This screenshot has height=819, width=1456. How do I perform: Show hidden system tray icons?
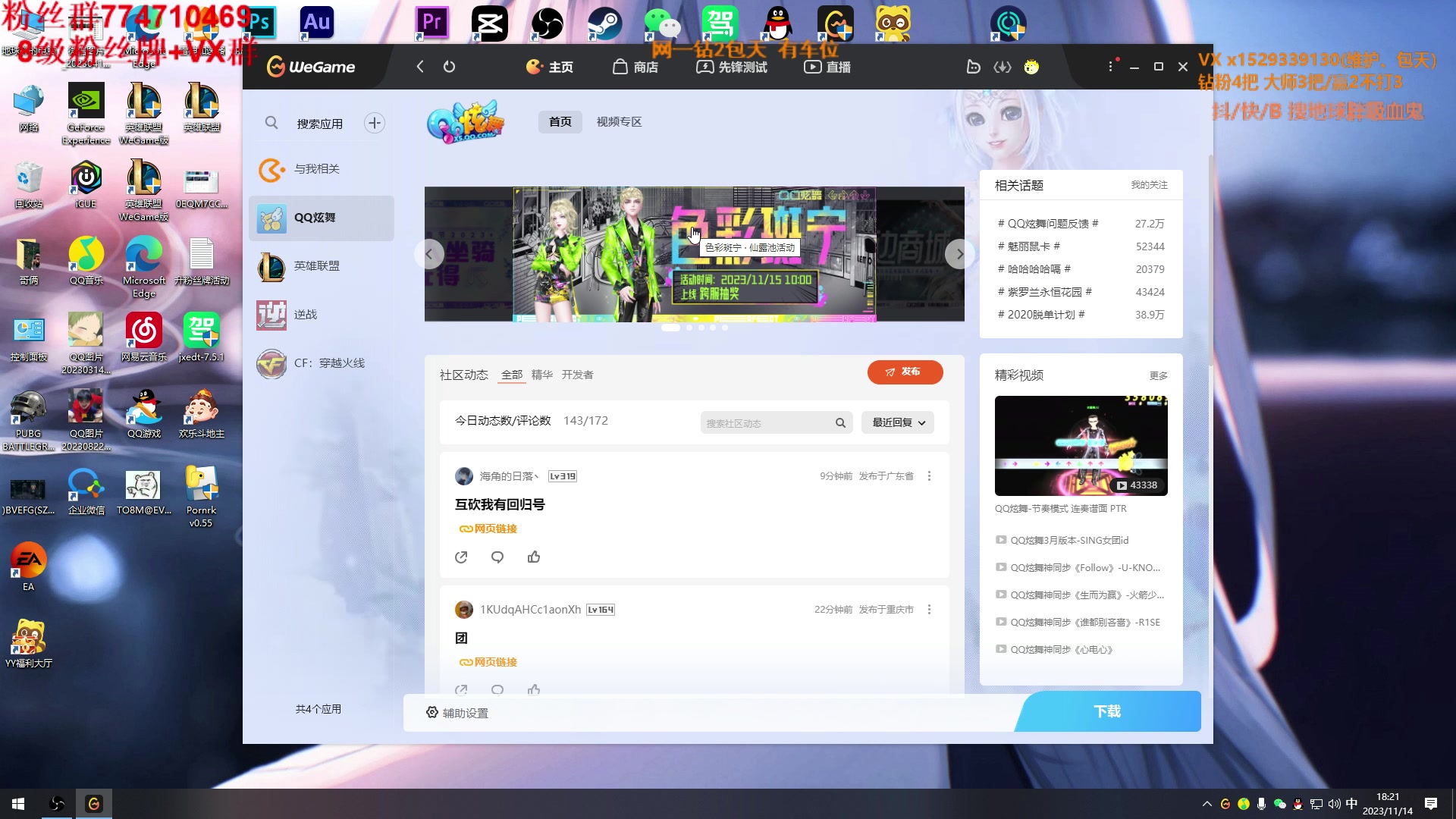click(1207, 804)
